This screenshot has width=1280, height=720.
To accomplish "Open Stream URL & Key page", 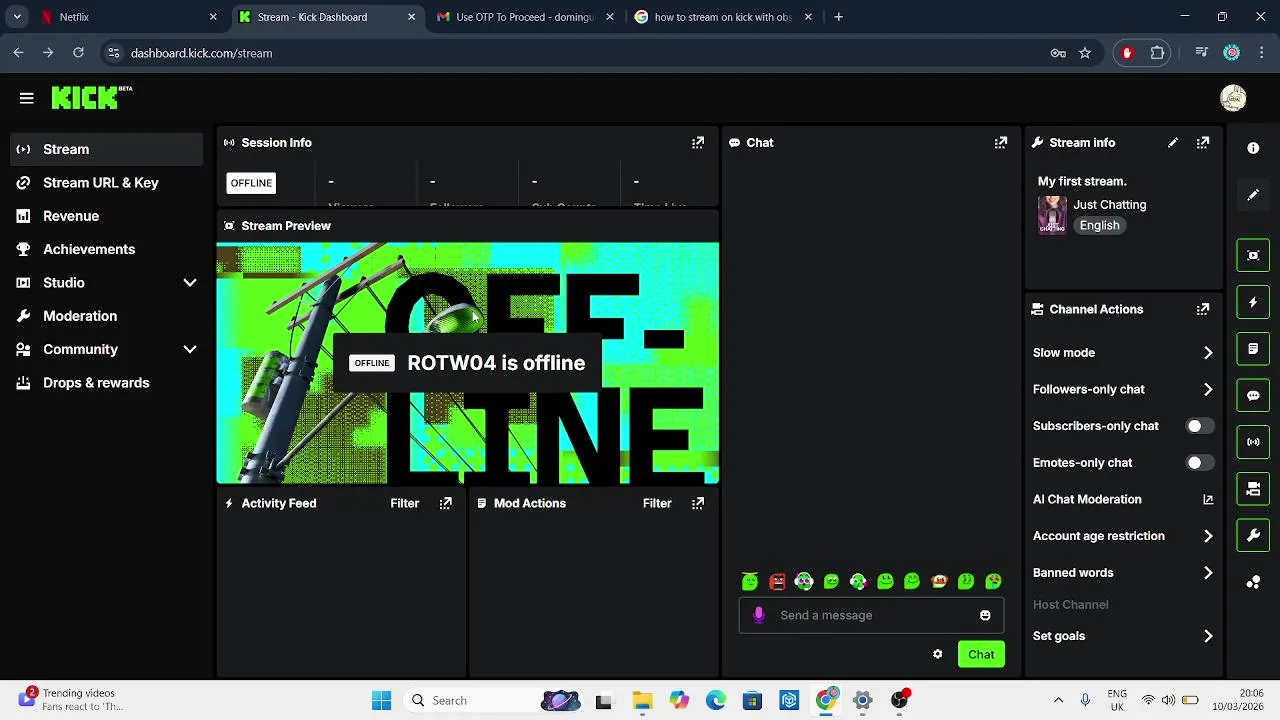I will [106, 183].
